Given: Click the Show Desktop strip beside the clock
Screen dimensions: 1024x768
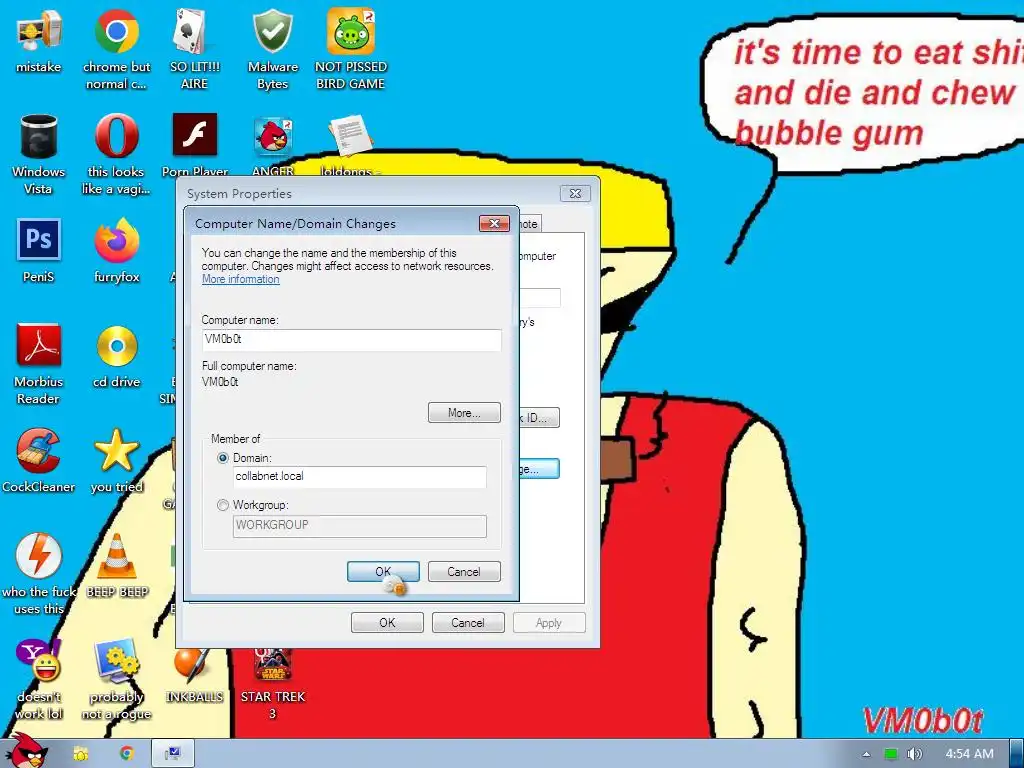Looking at the screenshot, I should (x=1017, y=754).
